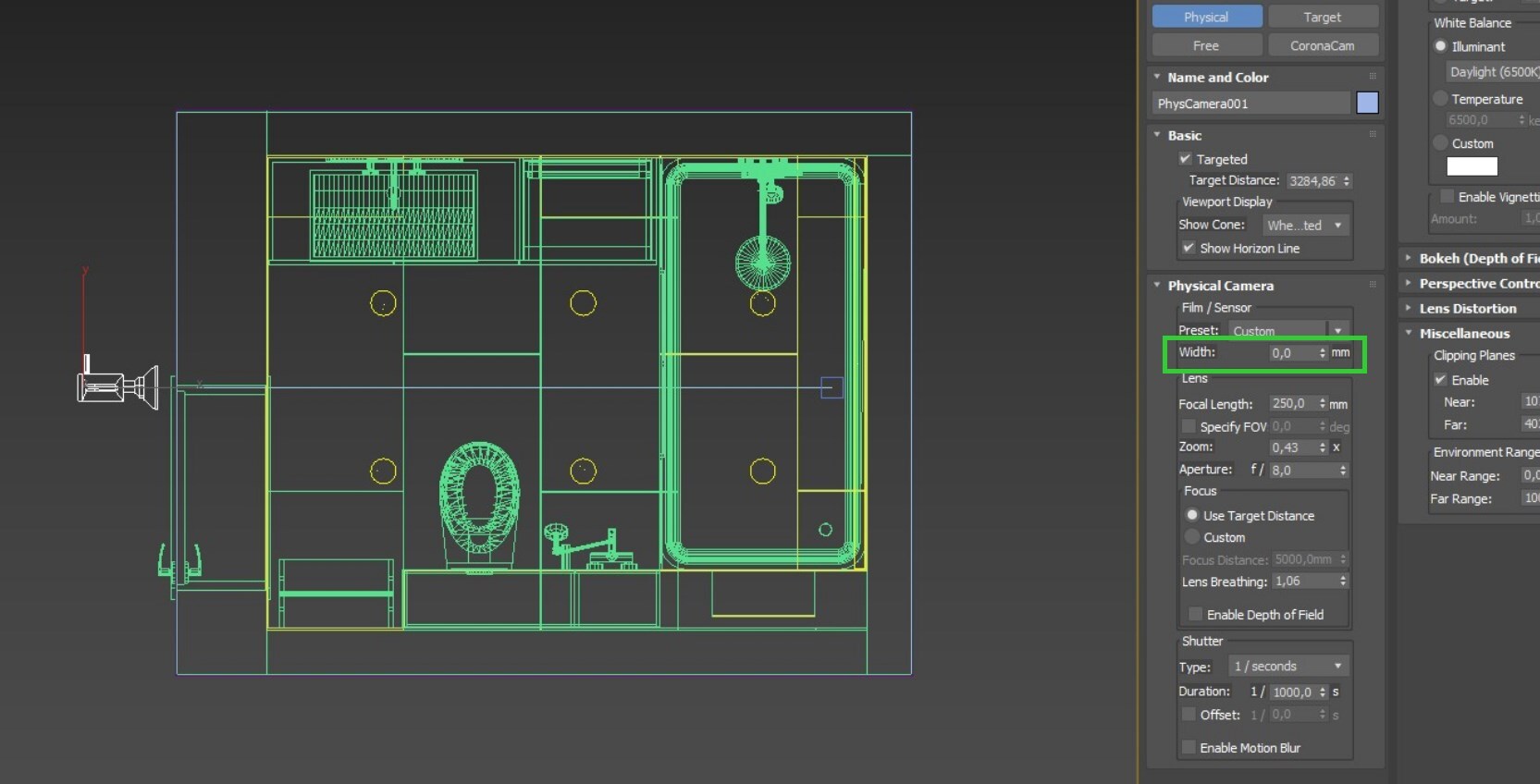
Task: Enable the shutter Offset checkbox
Action: [x=1189, y=714]
